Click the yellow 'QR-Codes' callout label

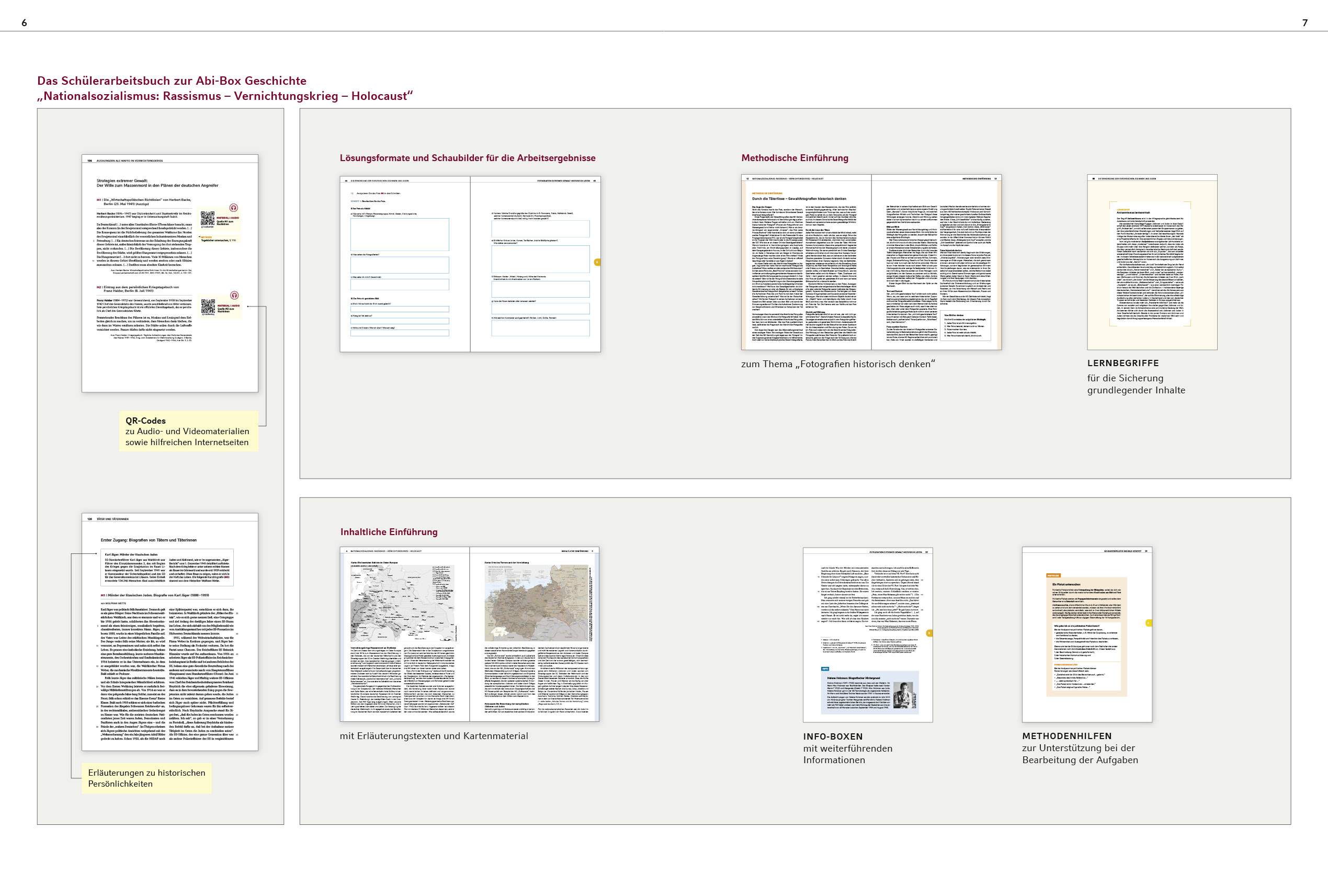pyautogui.click(x=188, y=432)
